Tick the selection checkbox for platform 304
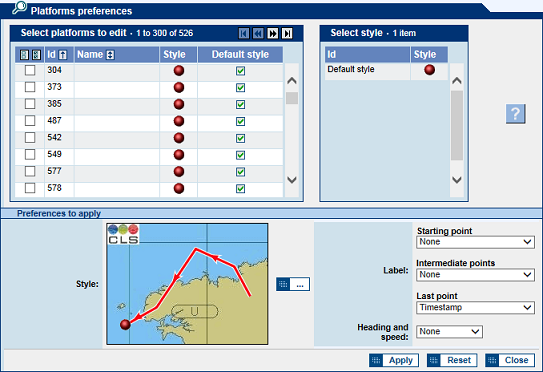The image size is (543, 372). click(x=30, y=70)
